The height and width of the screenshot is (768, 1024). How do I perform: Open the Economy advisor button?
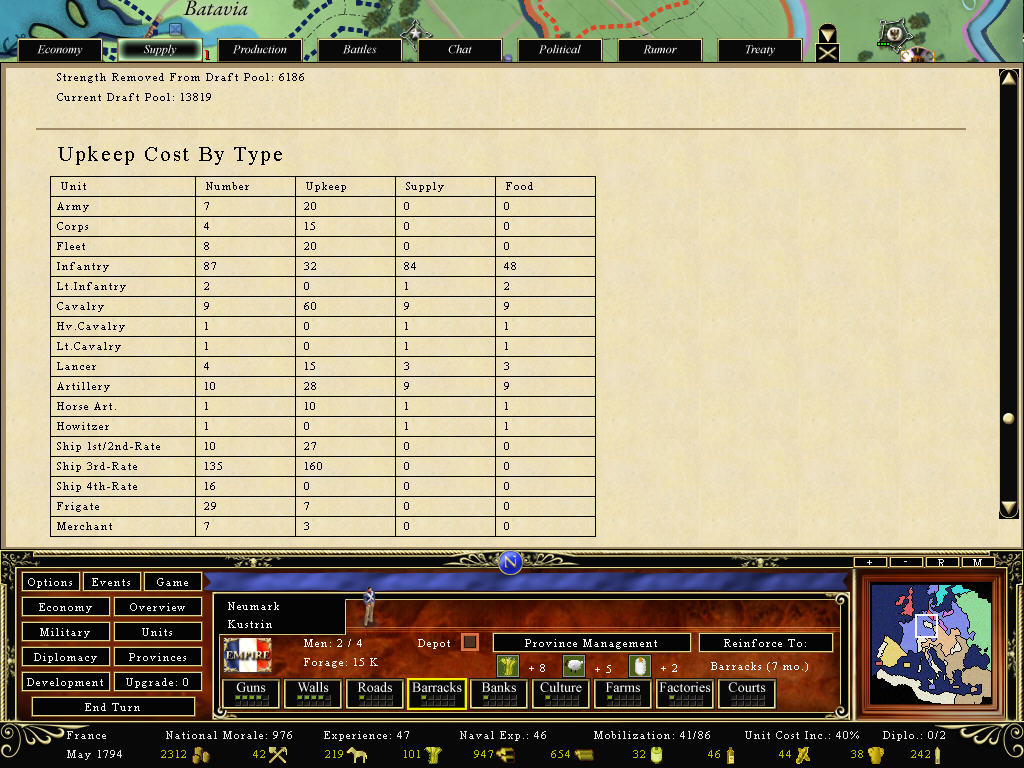click(65, 607)
